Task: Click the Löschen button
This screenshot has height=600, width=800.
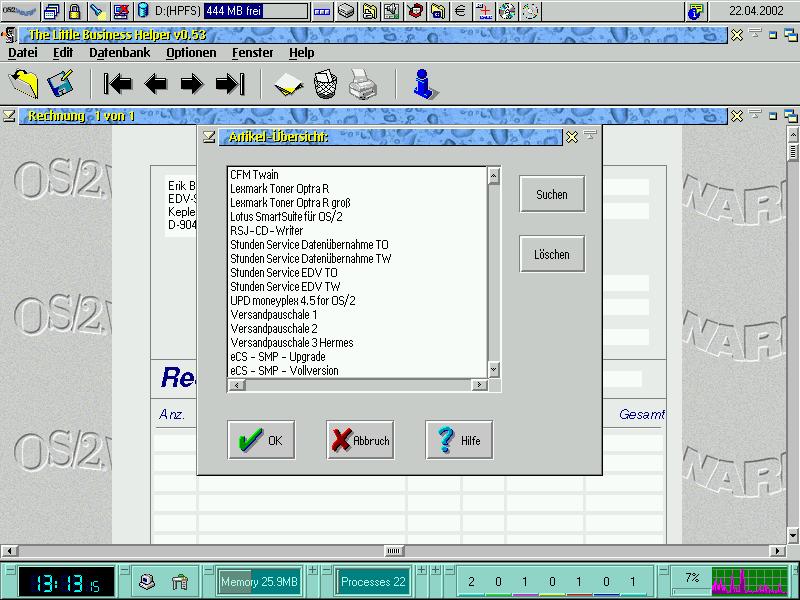Action: click(552, 254)
